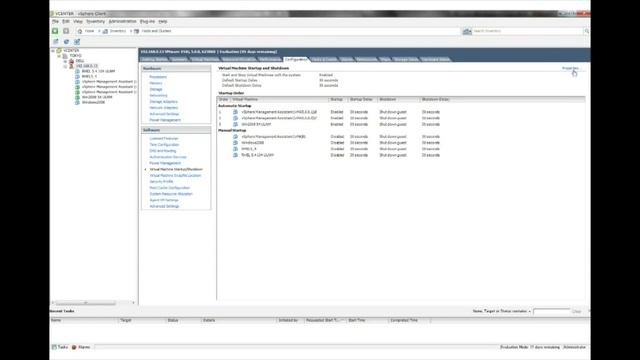Viewport: 640px width, 360px height.
Task: Select the DELL host in inventory tree
Action: click(x=80, y=61)
